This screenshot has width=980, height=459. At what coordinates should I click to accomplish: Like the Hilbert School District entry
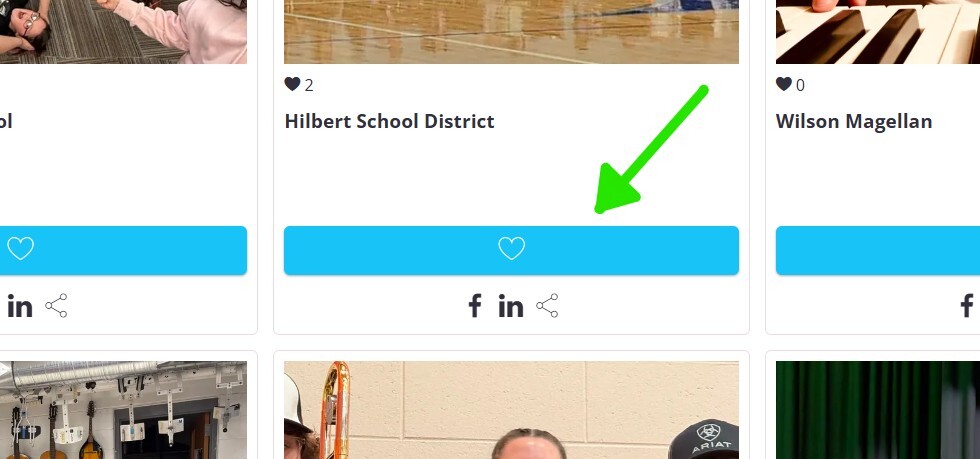tap(511, 250)
